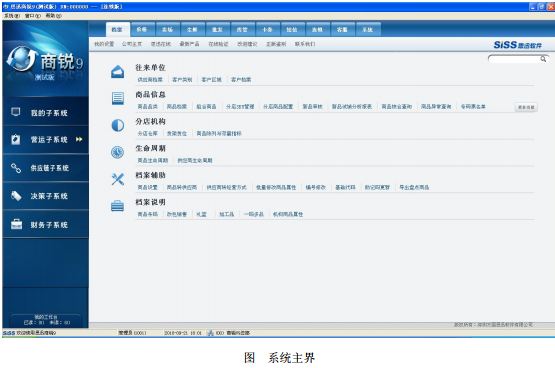Open 基础代码 under 档案辅助
The image size is (555, 368).
345,187
